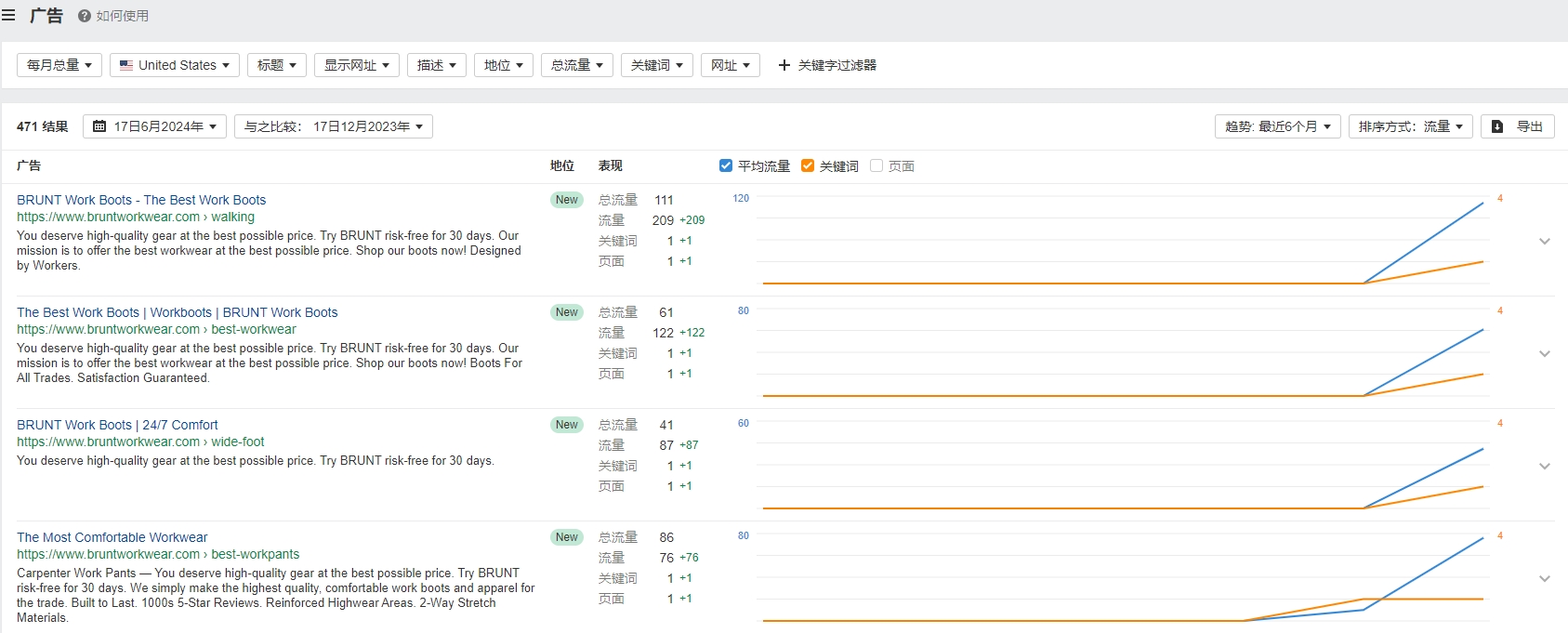Click the New badge on best-workpants ad
This screenshot has height=633, width=1568.
(567, 537)
